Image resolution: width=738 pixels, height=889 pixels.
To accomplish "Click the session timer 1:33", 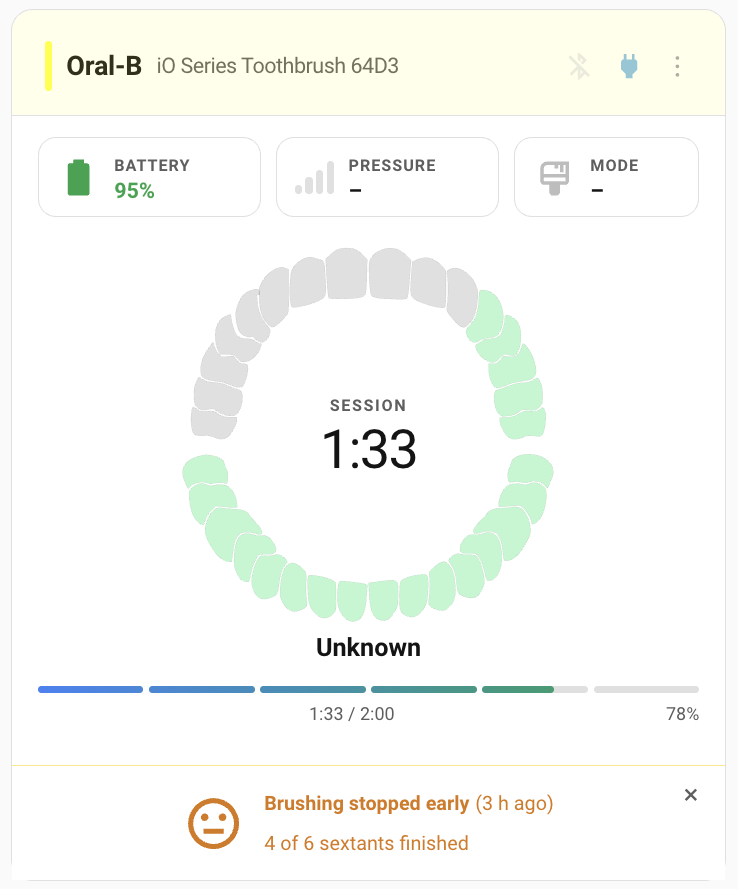I will 369,449.
